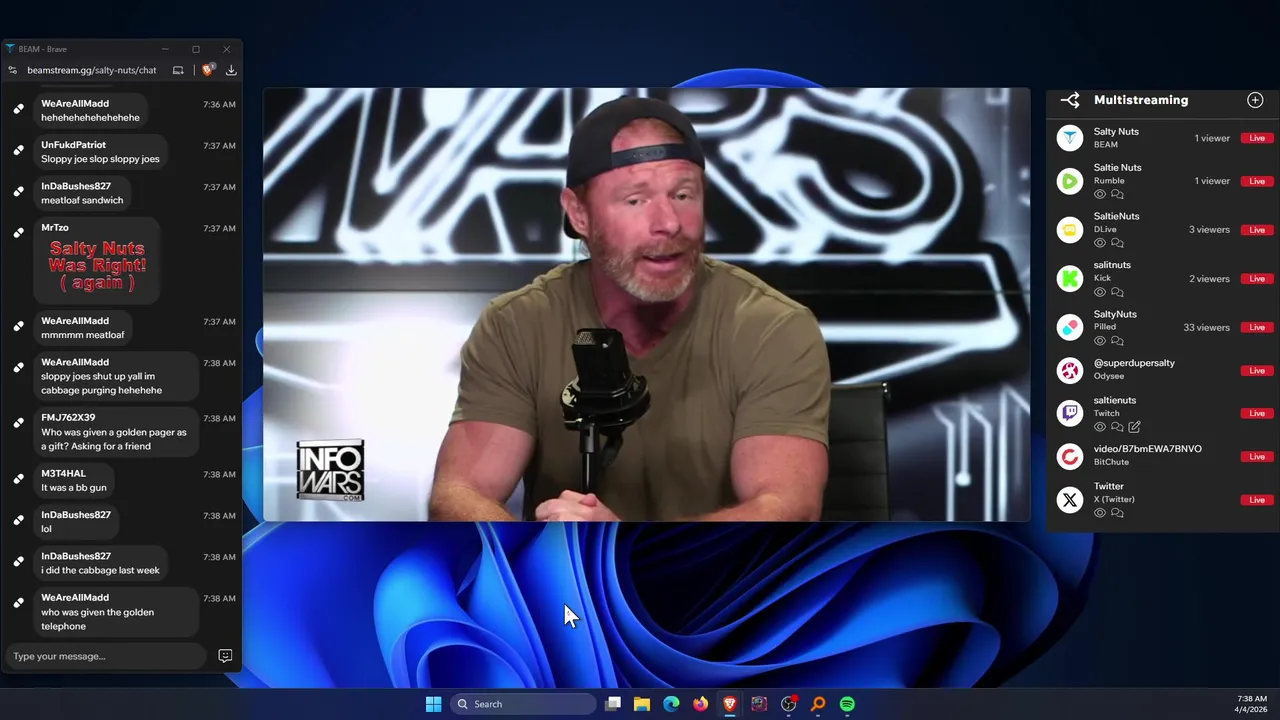Click the Live badge on the Pilled row
Screen dimensions: 1280x720
coord(1257,327)
